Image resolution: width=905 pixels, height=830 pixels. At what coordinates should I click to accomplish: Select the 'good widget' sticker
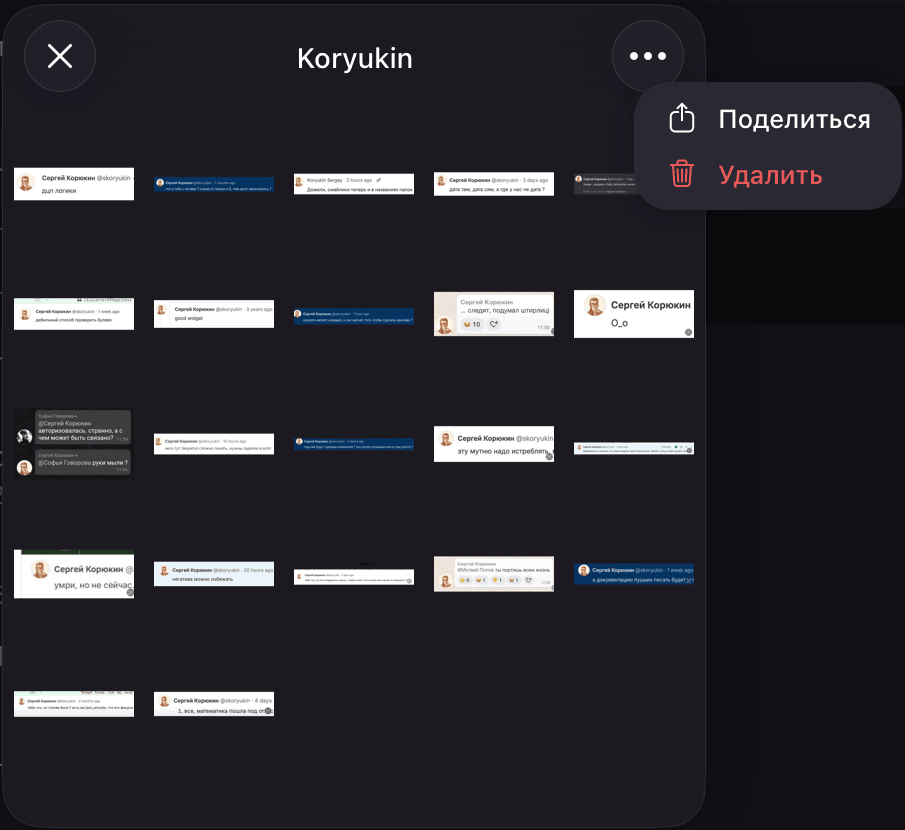(x=214, y=314)
